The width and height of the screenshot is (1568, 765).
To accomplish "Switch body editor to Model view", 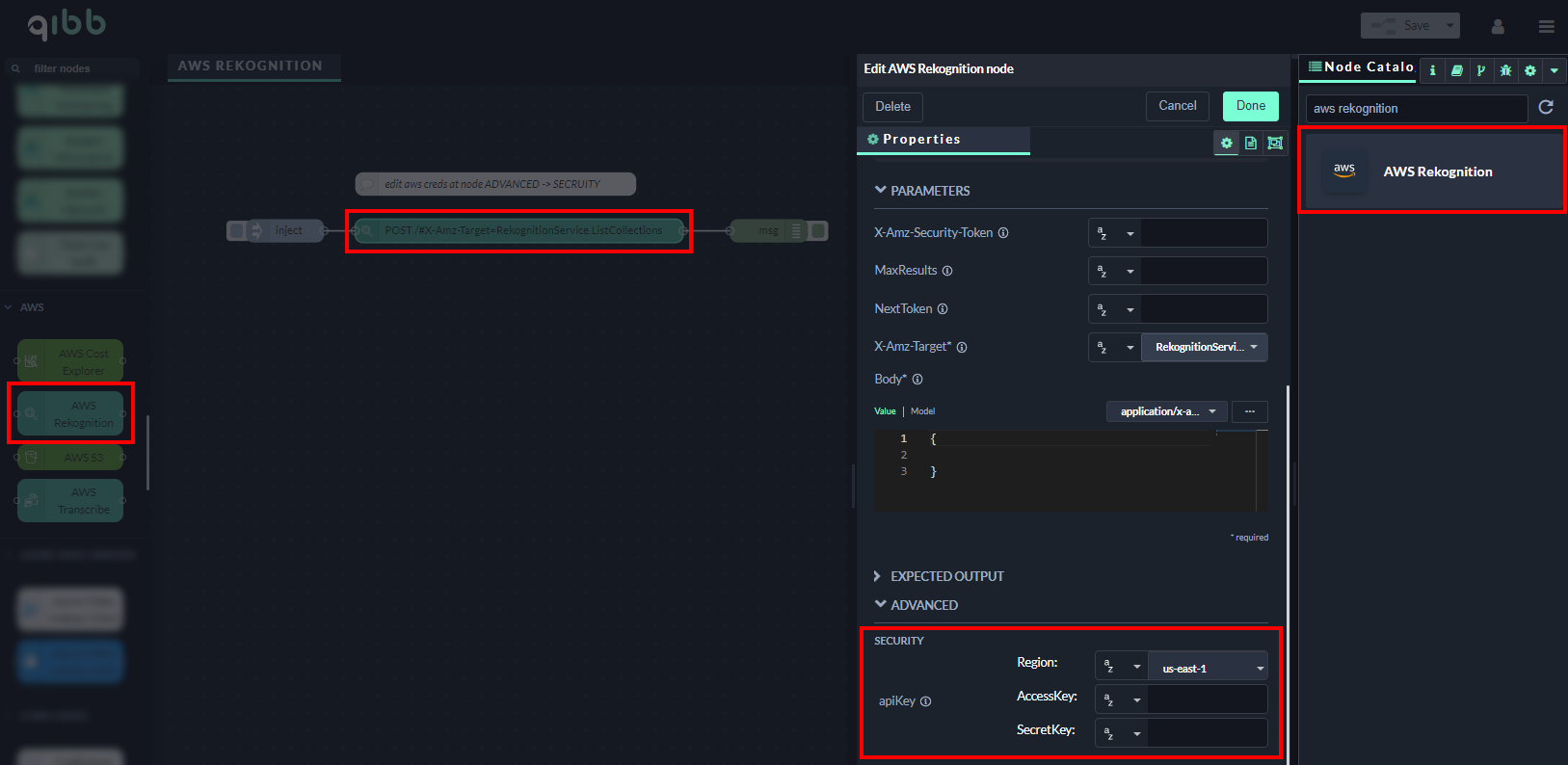I will pos(922,411).
